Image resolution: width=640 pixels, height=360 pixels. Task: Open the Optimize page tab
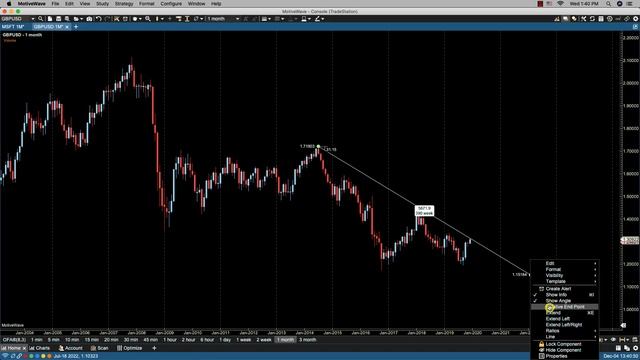point(130,348)
